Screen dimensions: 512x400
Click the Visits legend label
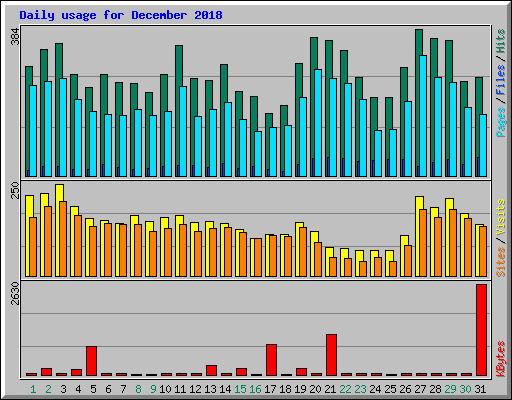point(501,217)
